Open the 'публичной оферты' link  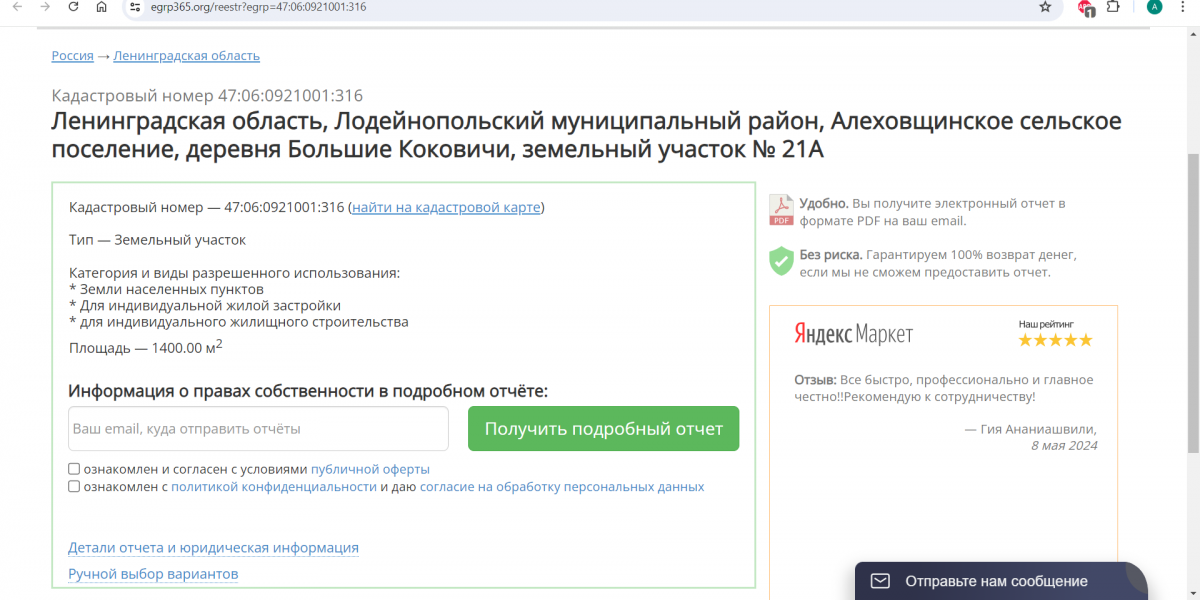[370, 469]
